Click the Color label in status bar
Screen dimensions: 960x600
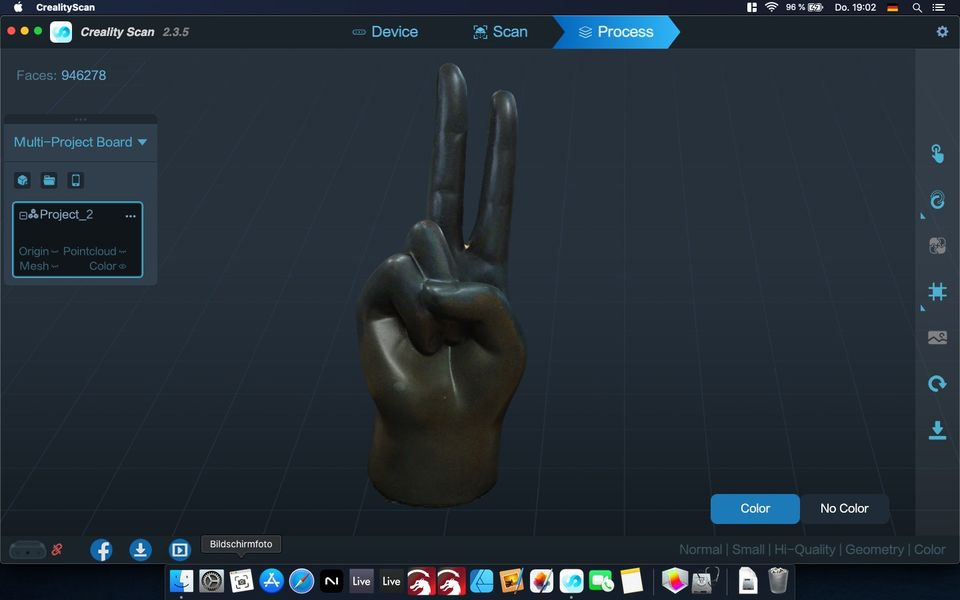929,550
